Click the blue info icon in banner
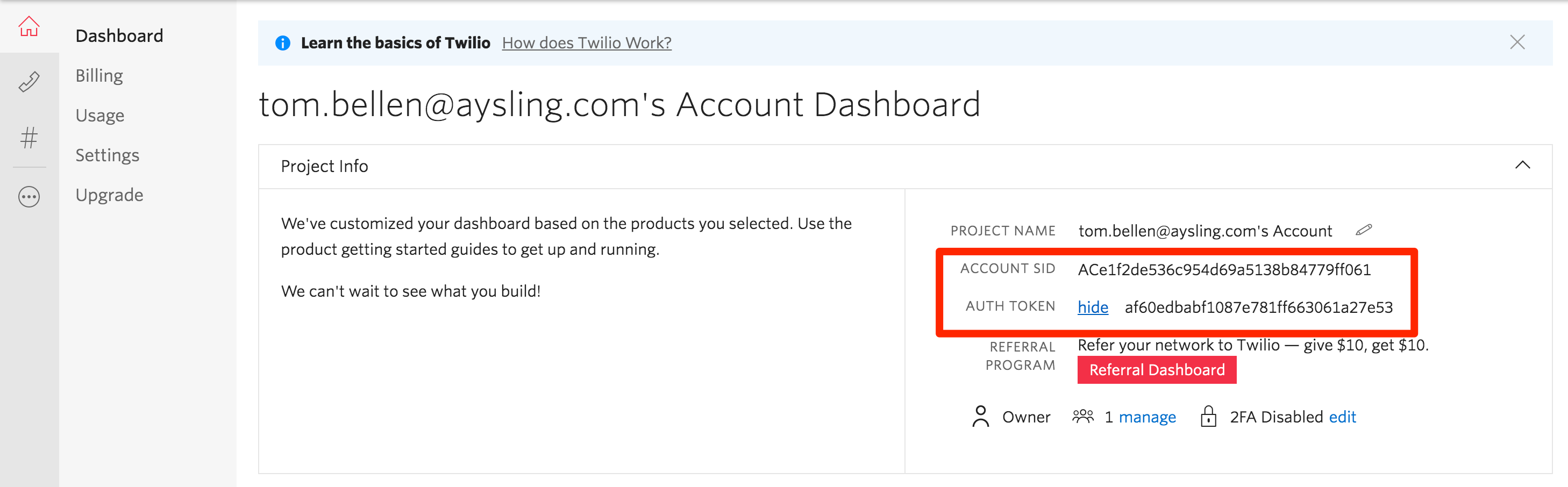Viewport: 1568px width, 487px height. point(282,42)
